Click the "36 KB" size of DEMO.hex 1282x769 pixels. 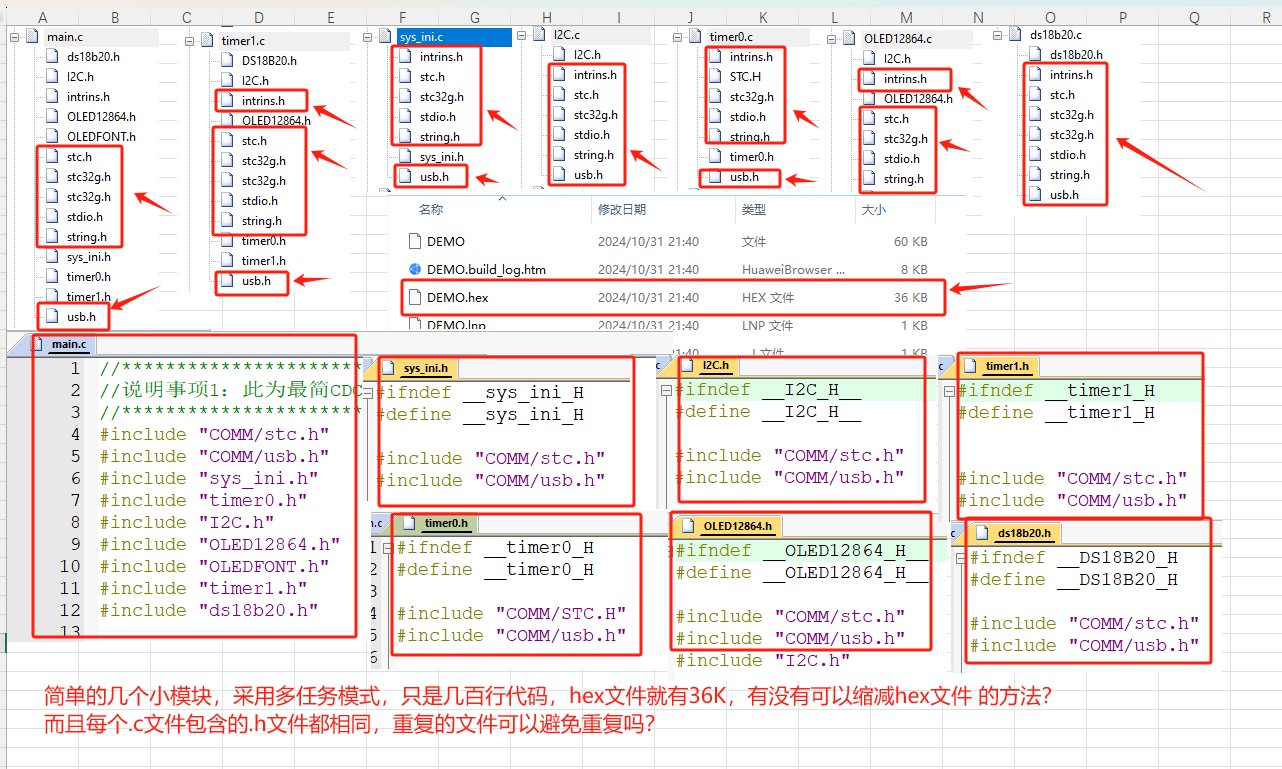[910, 297]
